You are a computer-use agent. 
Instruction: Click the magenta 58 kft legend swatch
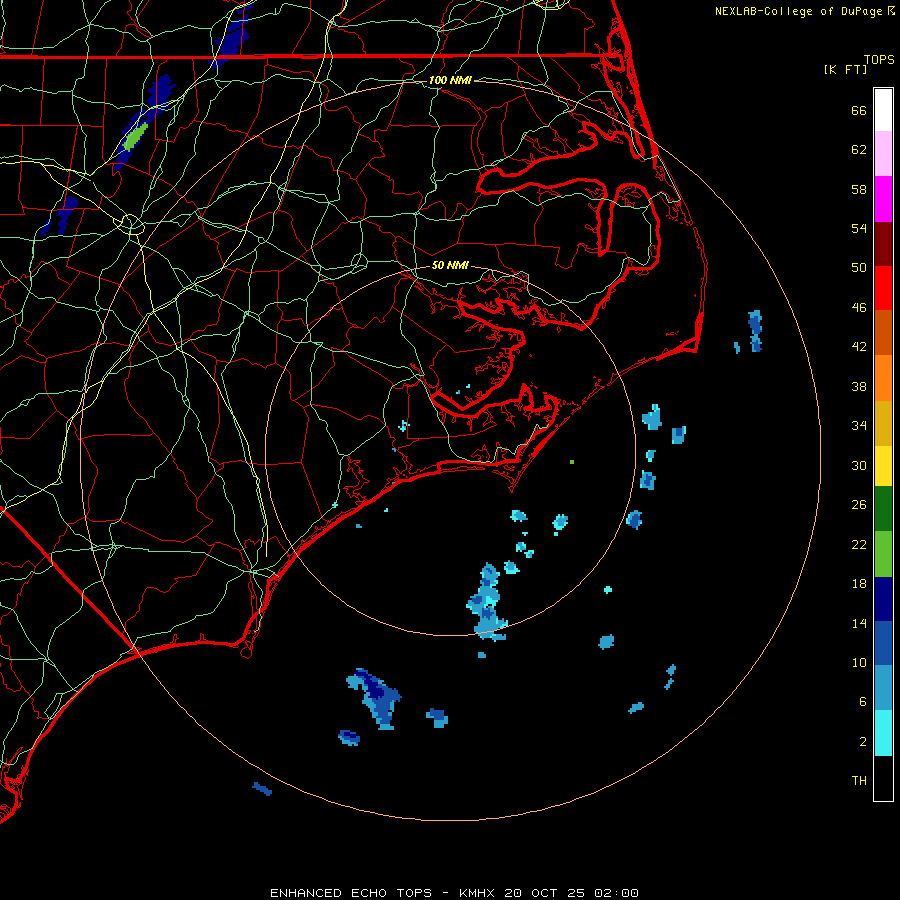[x=883, y=199]
